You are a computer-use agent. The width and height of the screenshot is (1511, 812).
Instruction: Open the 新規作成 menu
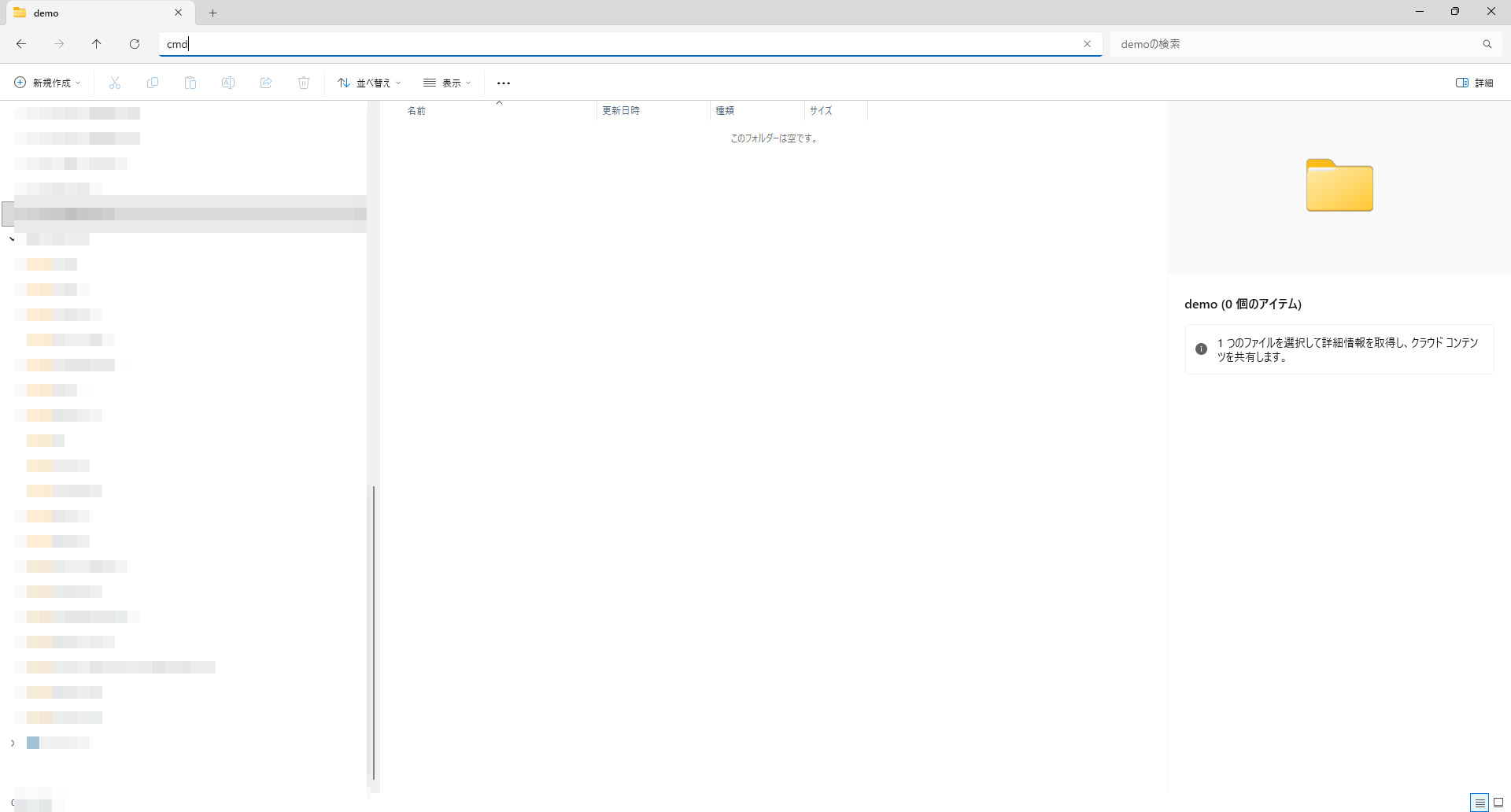click(x=48, y=83)
